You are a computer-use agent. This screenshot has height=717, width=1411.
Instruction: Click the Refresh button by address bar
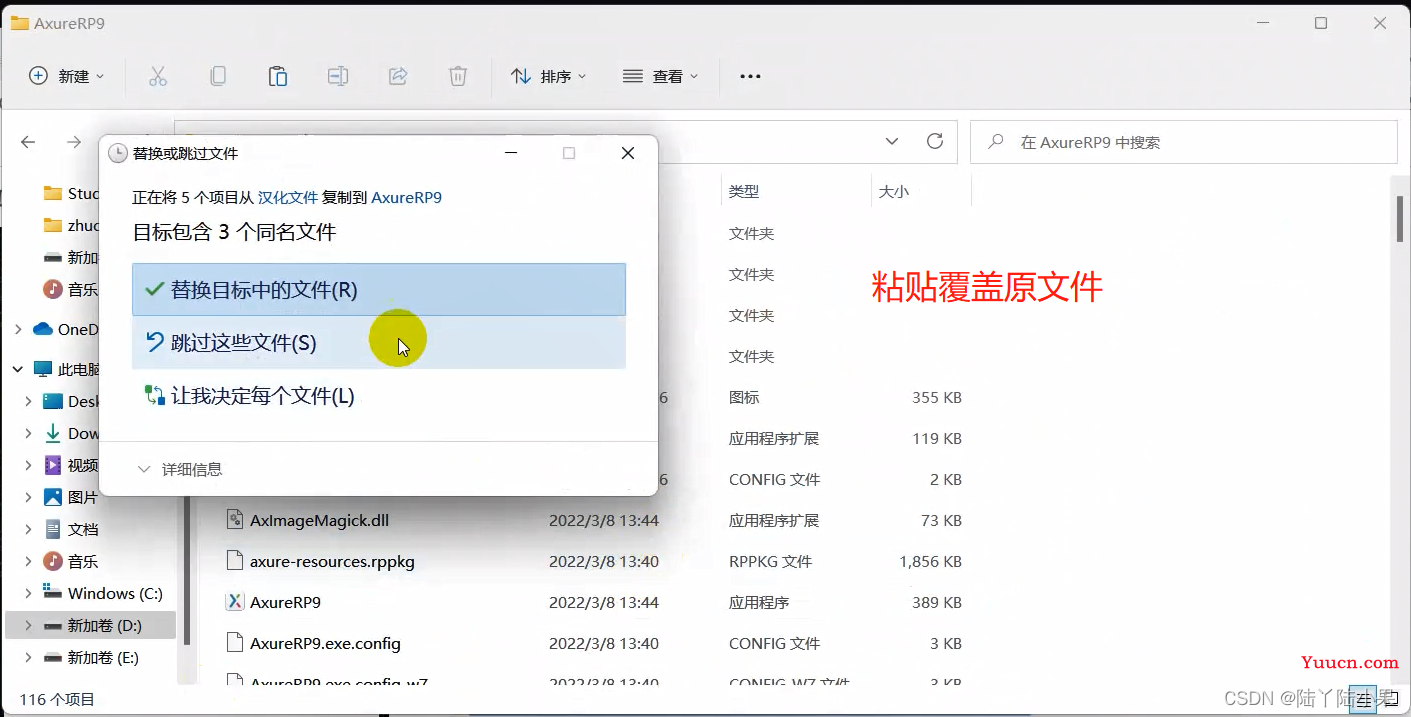[x=935, y=142]
